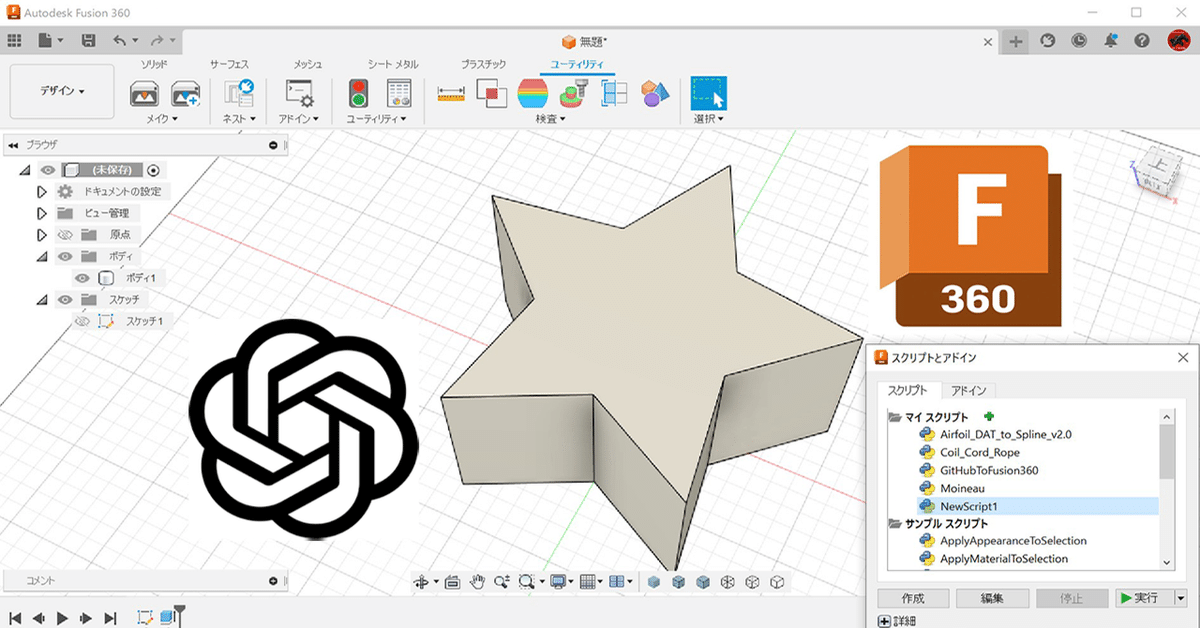This screenshot has width=1200, height=628.
Task: Click the 作成 button to create a script
Action: pyautogui.click(x=911, y=597)
